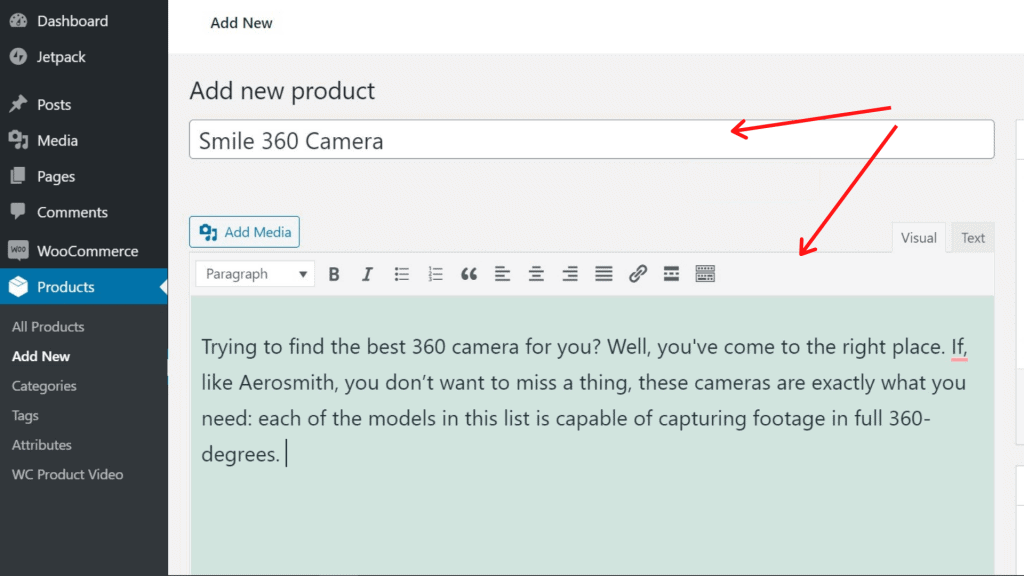Switch to the Visual editor tab

918,238
